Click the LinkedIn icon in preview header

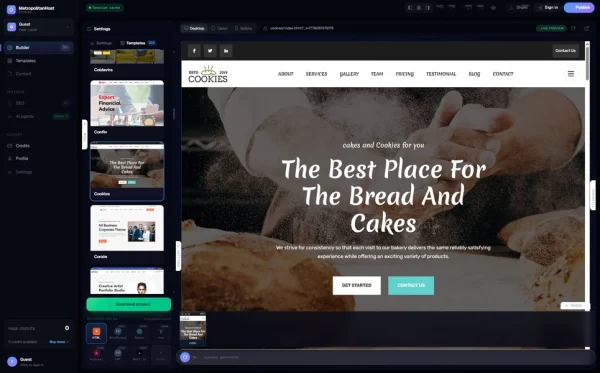click(226, 50)
